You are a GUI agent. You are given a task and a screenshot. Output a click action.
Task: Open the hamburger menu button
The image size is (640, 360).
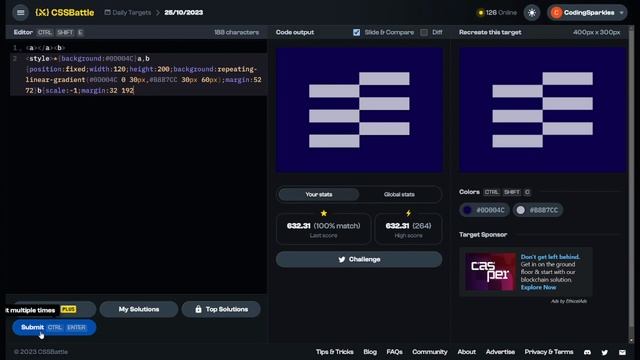point(20,13)
